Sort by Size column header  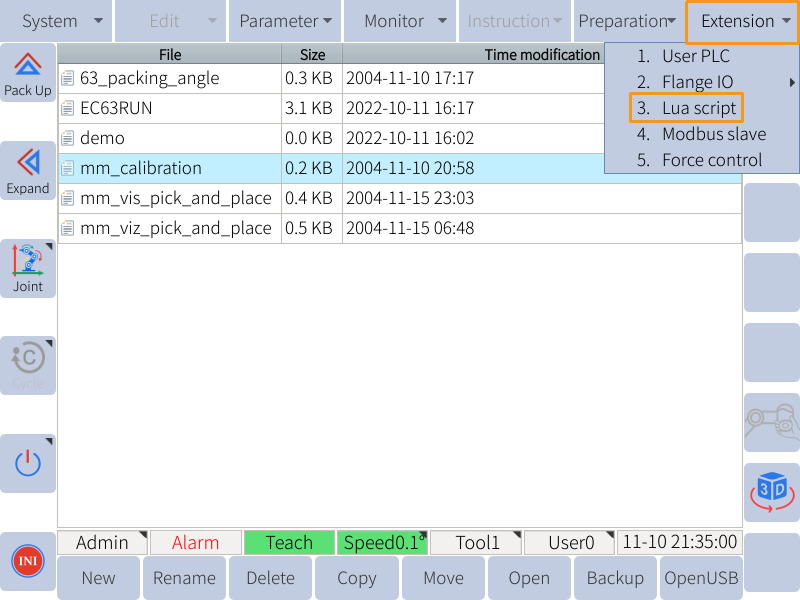pos(312,54)
